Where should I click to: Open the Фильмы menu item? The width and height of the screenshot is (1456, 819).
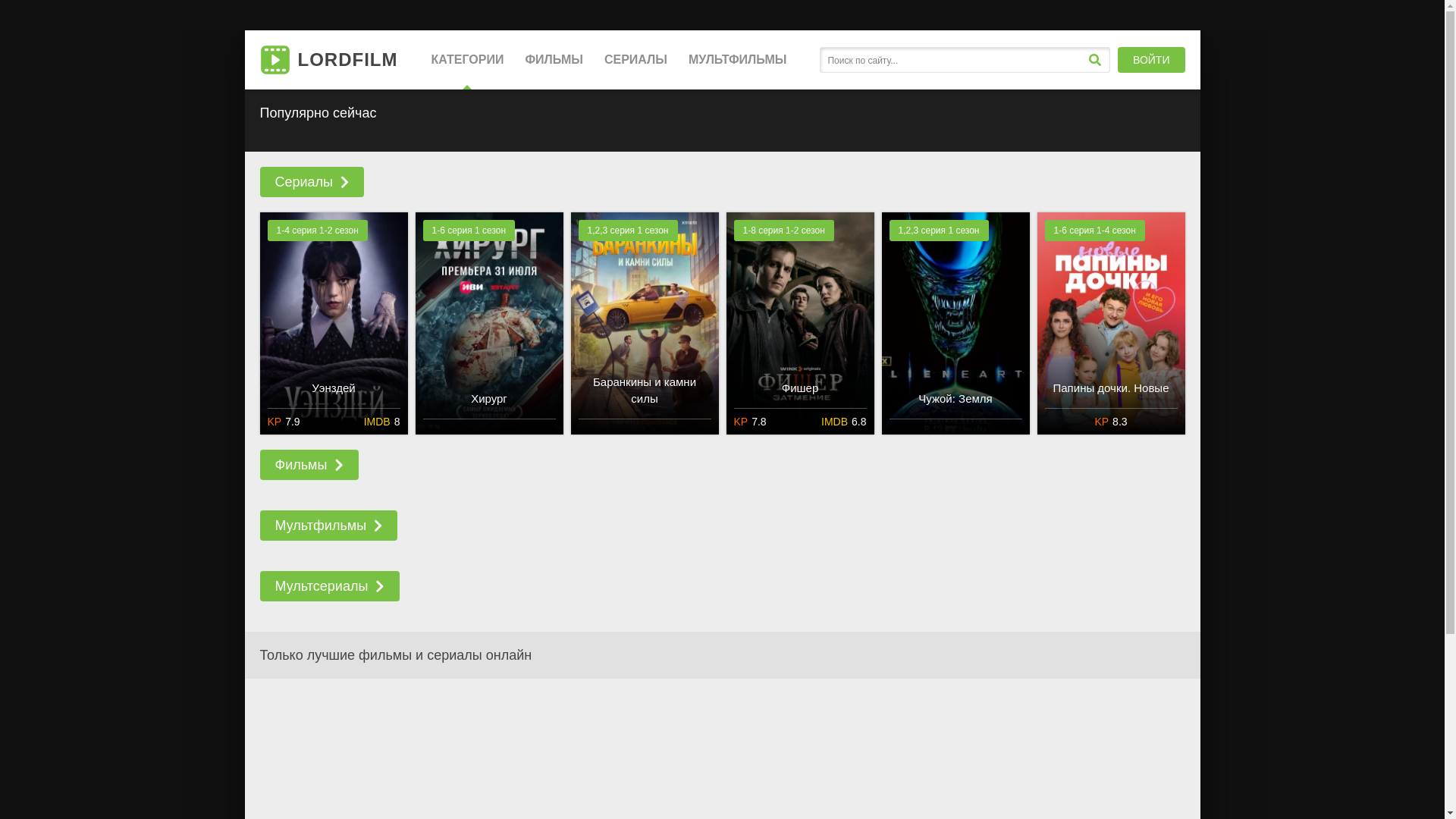[x=554, y=60]
